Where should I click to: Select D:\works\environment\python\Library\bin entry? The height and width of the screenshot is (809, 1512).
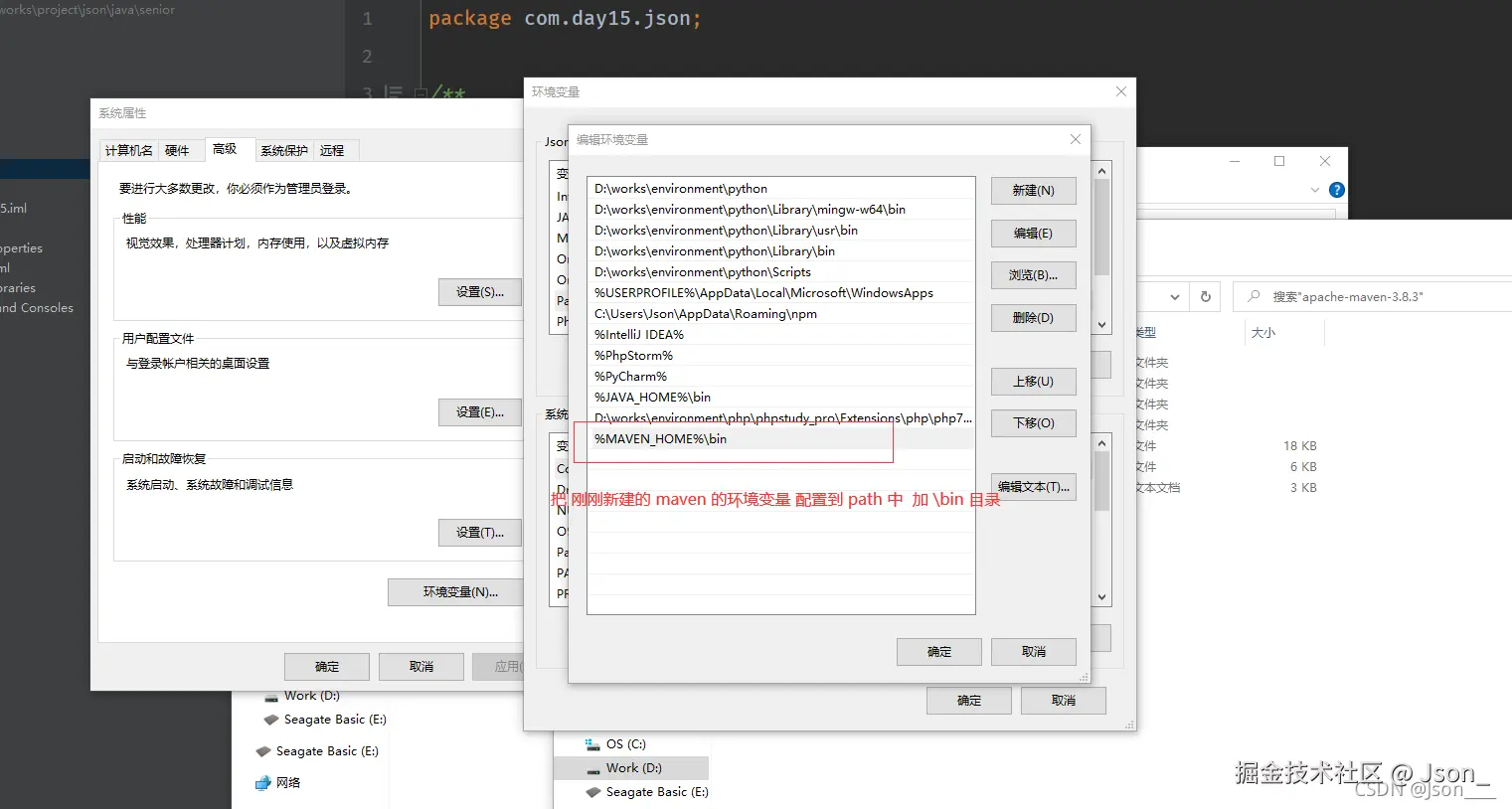click(x=780, y=251)
